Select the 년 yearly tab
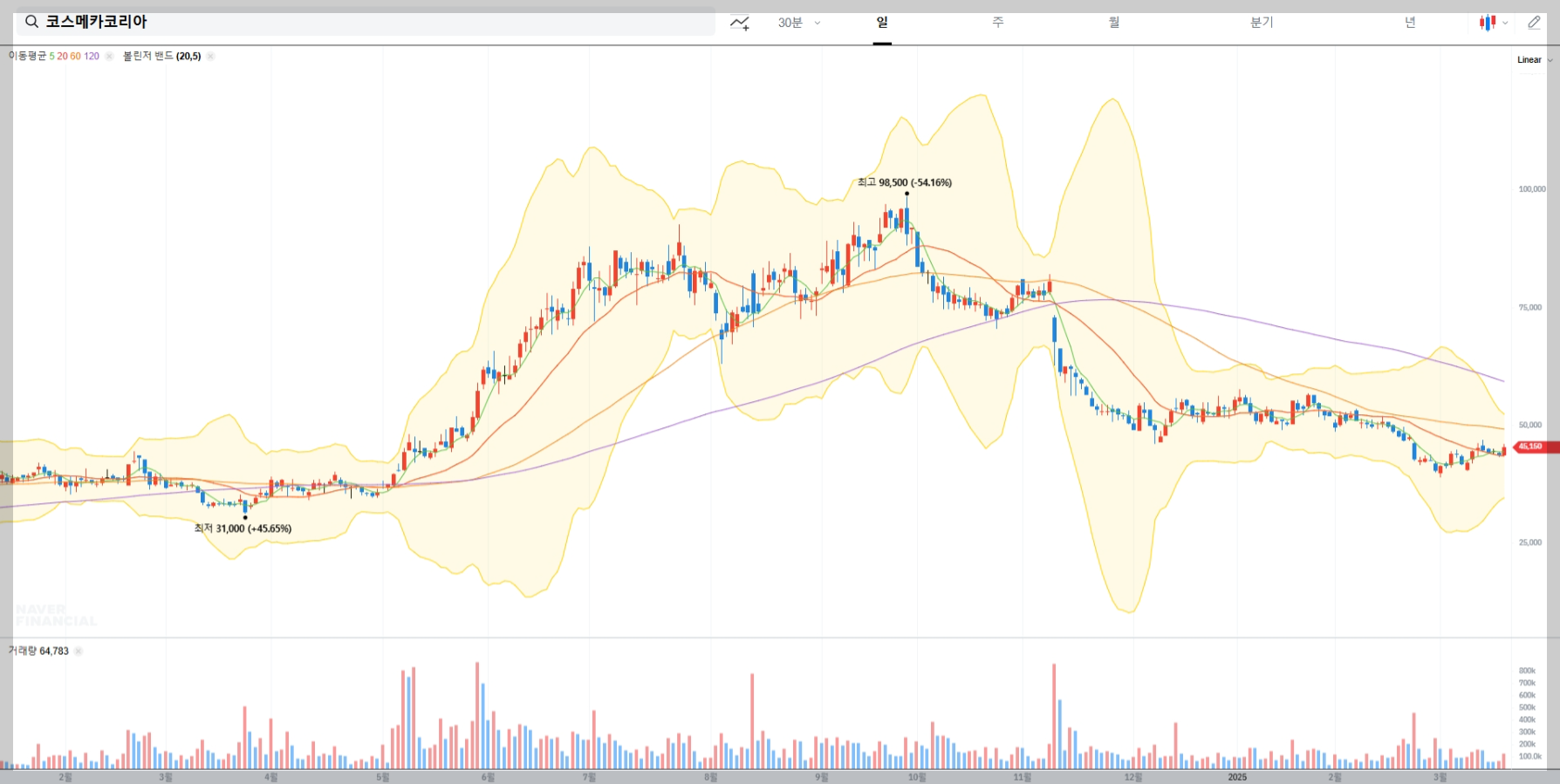Viewport: 1560px width, 784px height. pyautogui.click(x=1410, y=23)
